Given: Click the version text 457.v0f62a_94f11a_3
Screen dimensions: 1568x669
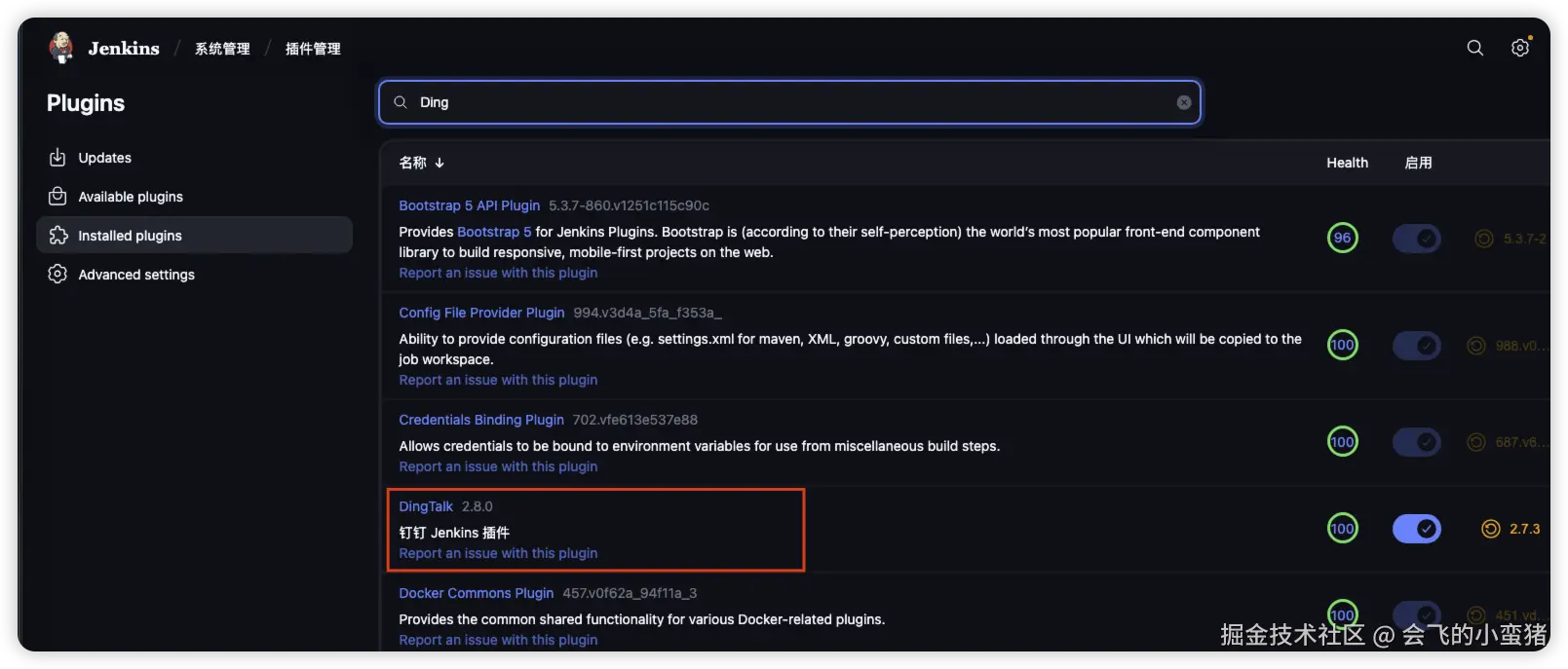Looking at the screenshot, I should 630,593.
